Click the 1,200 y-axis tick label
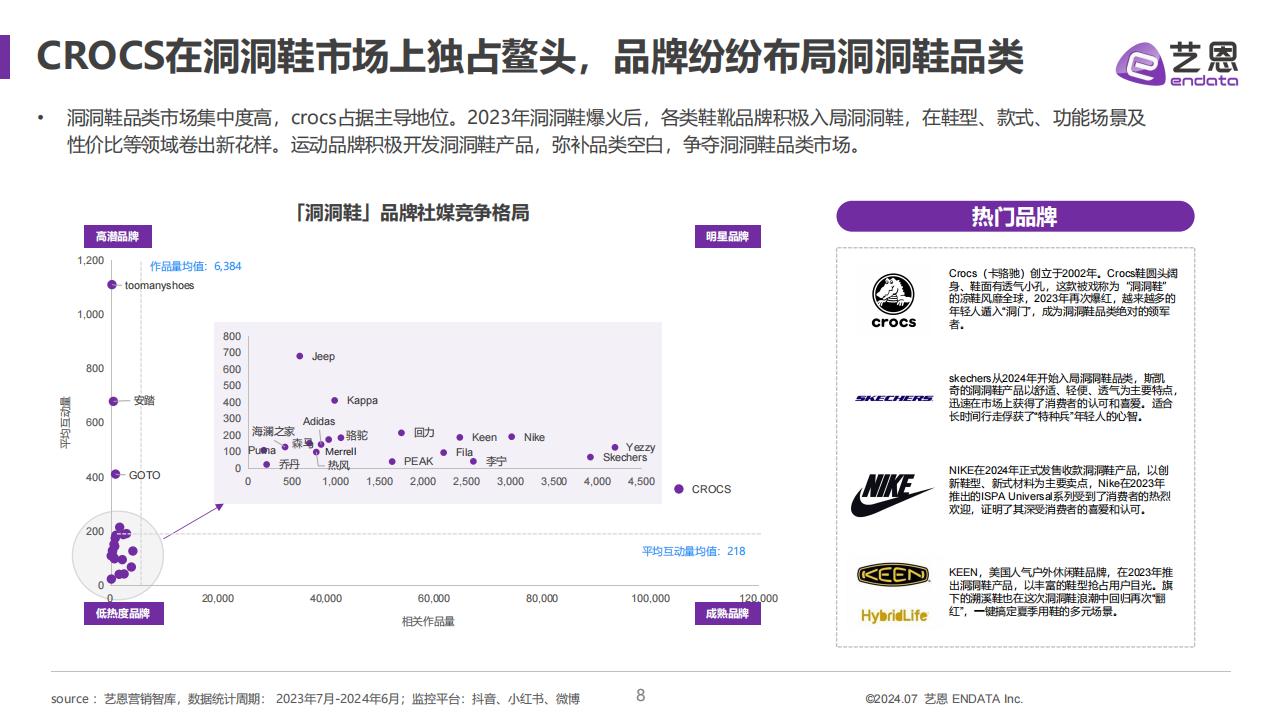The image size is (1280, 720). point(90,260)
